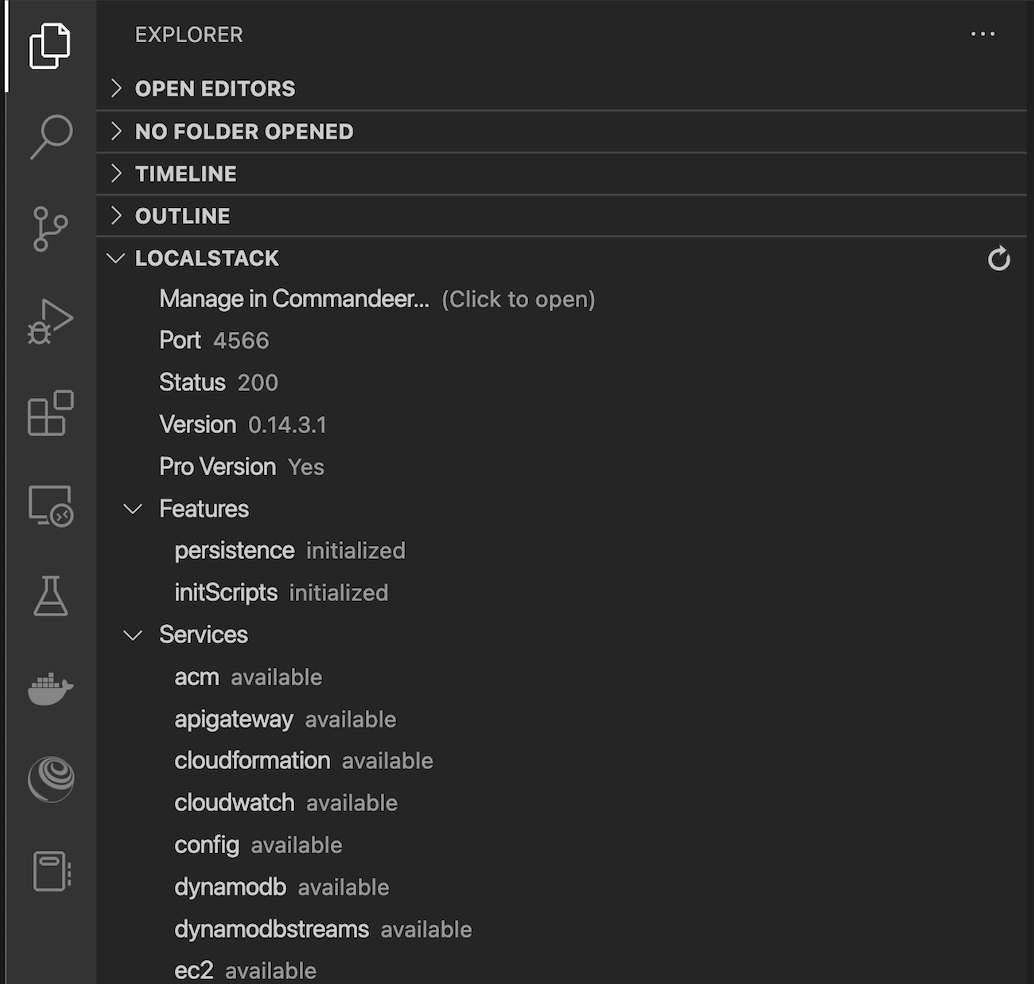Image resolution: width=1034 pixels, height=984 pixels.
Task: Select the persistence initialized item
Action: coord(561,551)
